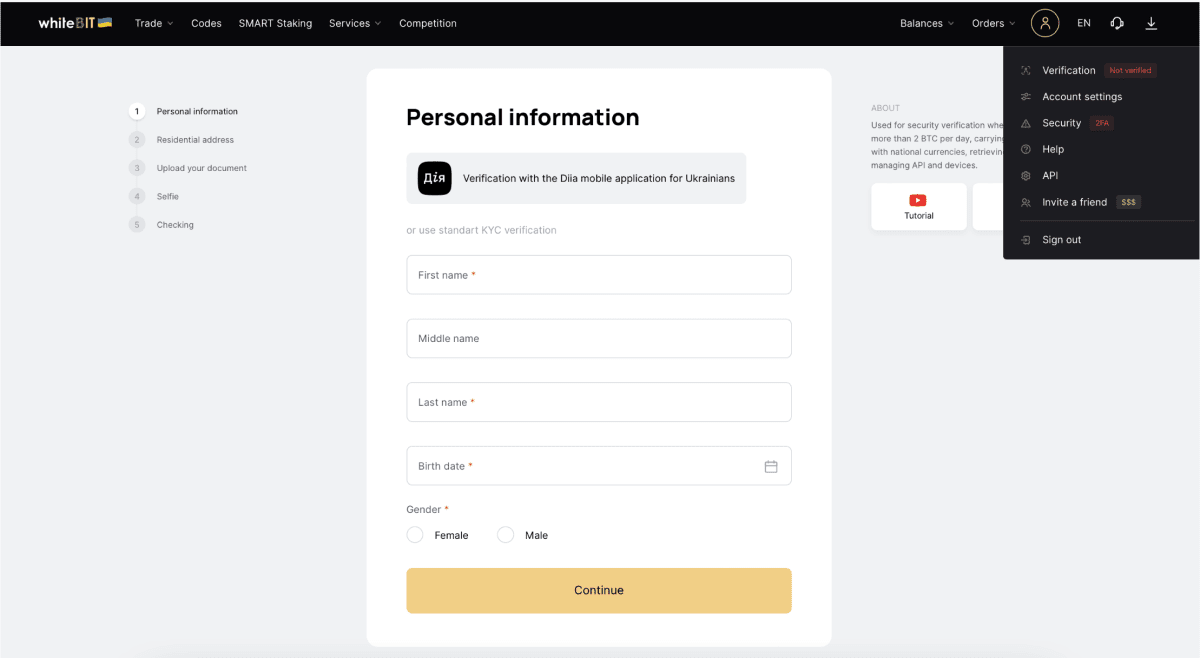The height and width of the screenshot is (658, 1200).
Task: Open the SMART Staking link
Action: (275, 23)
